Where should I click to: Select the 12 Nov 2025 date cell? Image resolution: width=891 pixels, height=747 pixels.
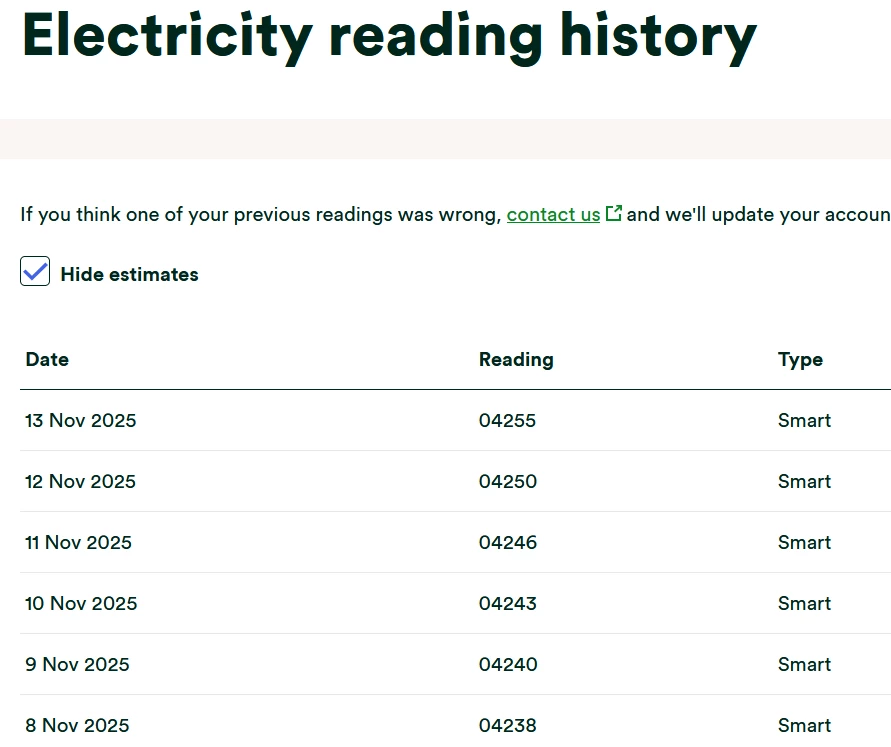[x=80, y=482]
